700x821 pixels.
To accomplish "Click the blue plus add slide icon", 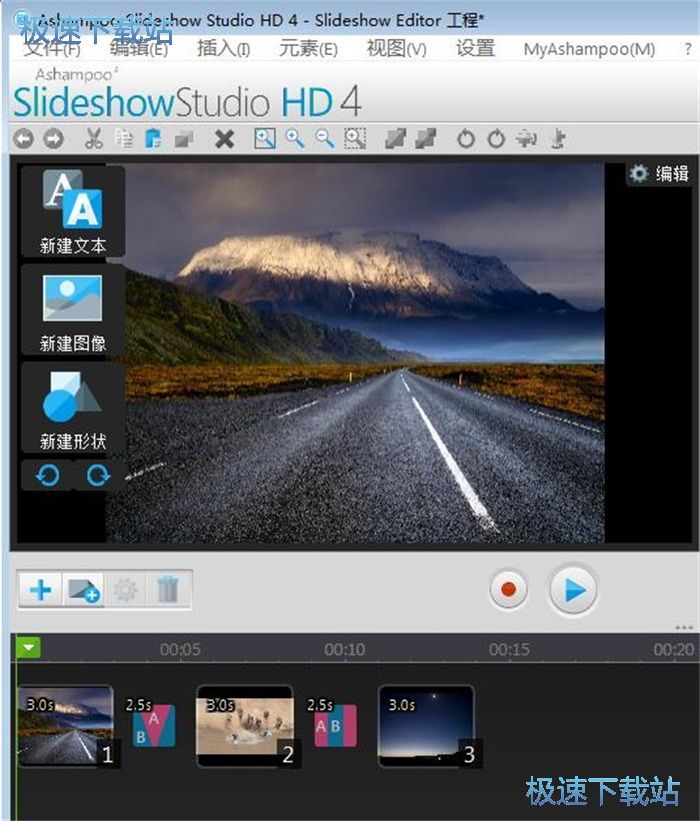I will tap(41, 590).
